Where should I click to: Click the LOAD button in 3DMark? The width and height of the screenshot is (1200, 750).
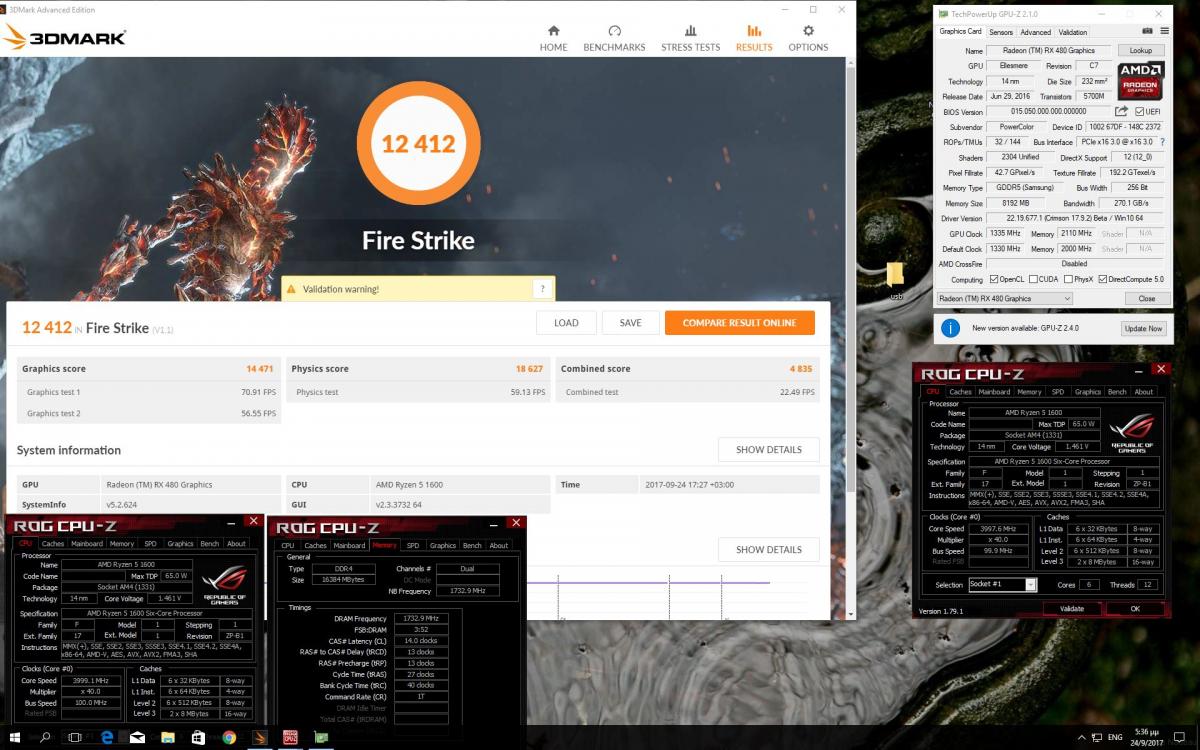pos(566,323)
